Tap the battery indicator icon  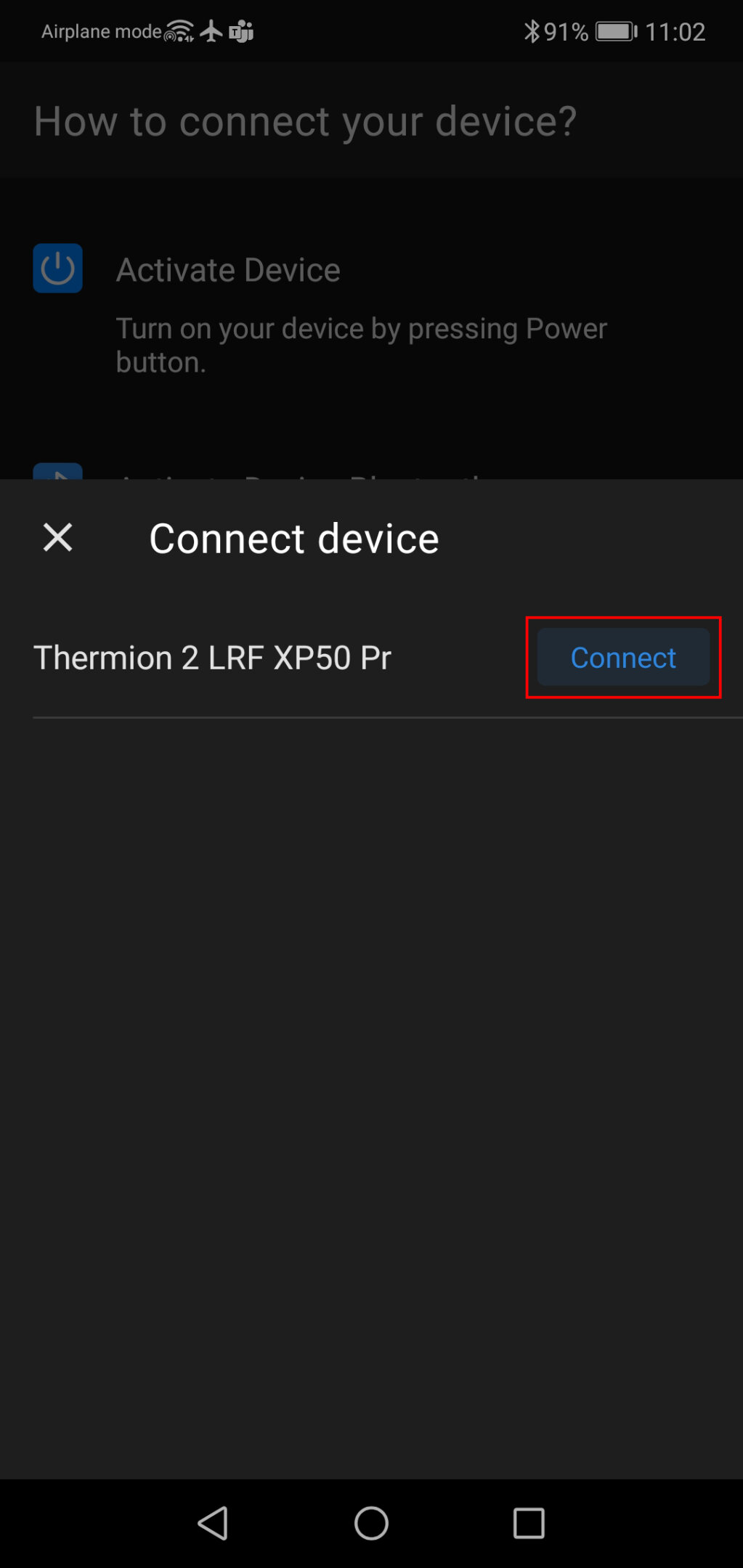click(616, 31)
